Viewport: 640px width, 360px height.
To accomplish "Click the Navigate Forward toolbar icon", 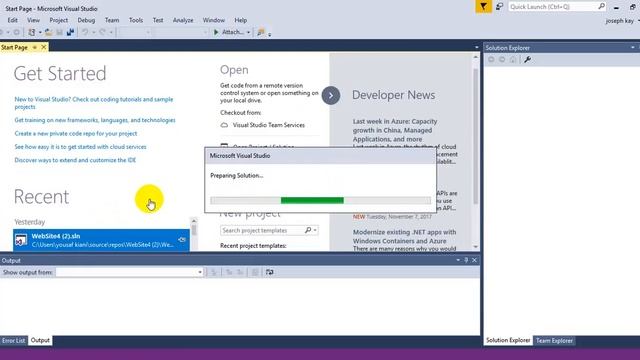I will (16, 32).
